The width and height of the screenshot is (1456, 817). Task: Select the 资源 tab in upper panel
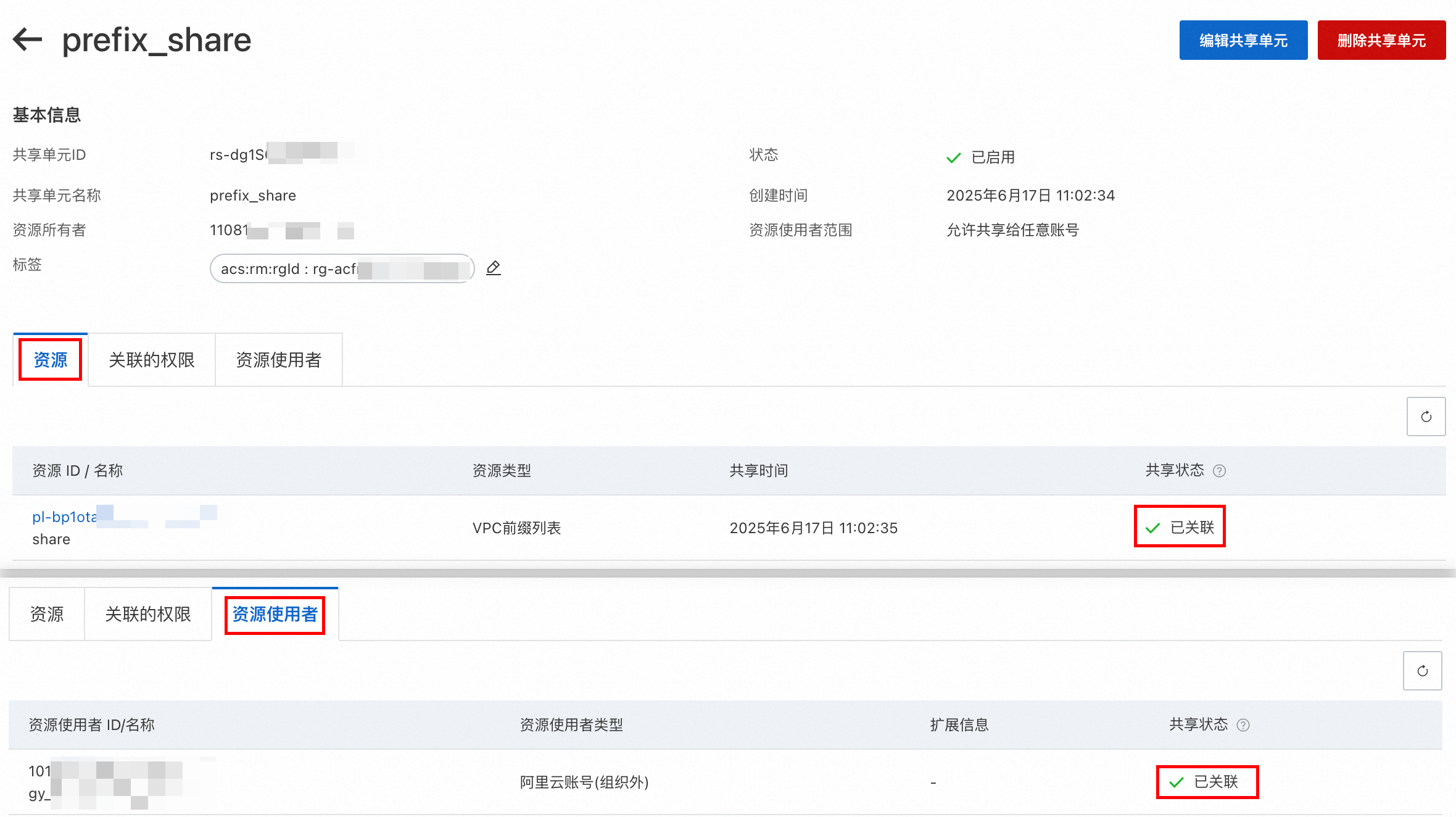point(51,360)
